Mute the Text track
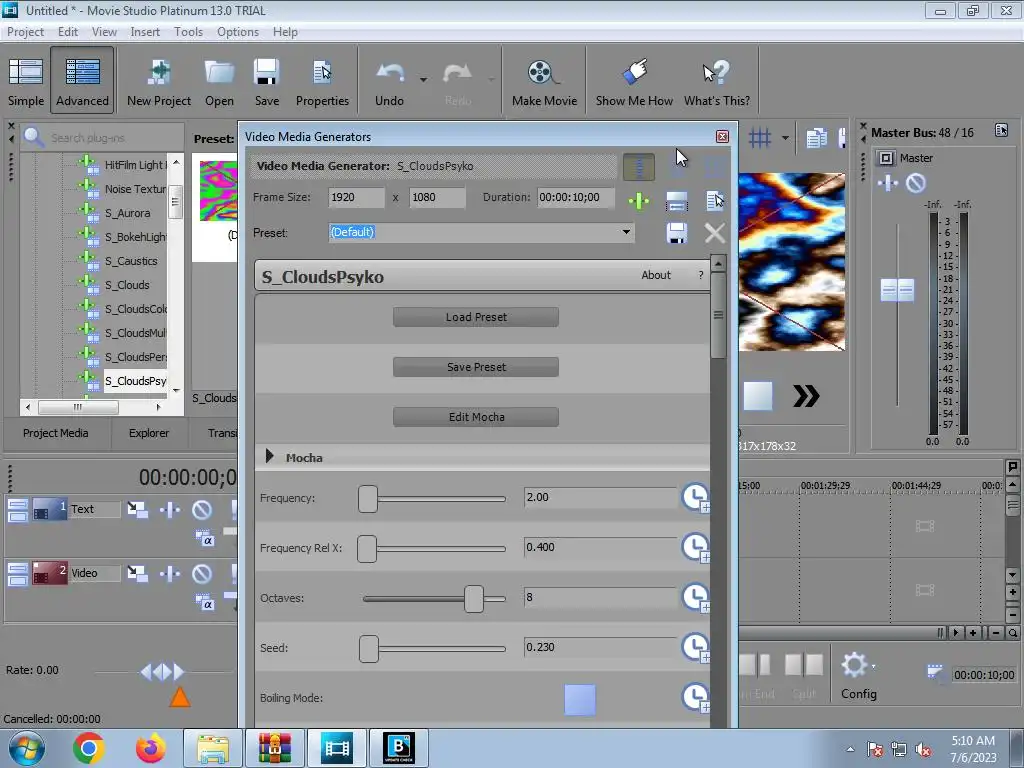 click(x=202, y=509)
